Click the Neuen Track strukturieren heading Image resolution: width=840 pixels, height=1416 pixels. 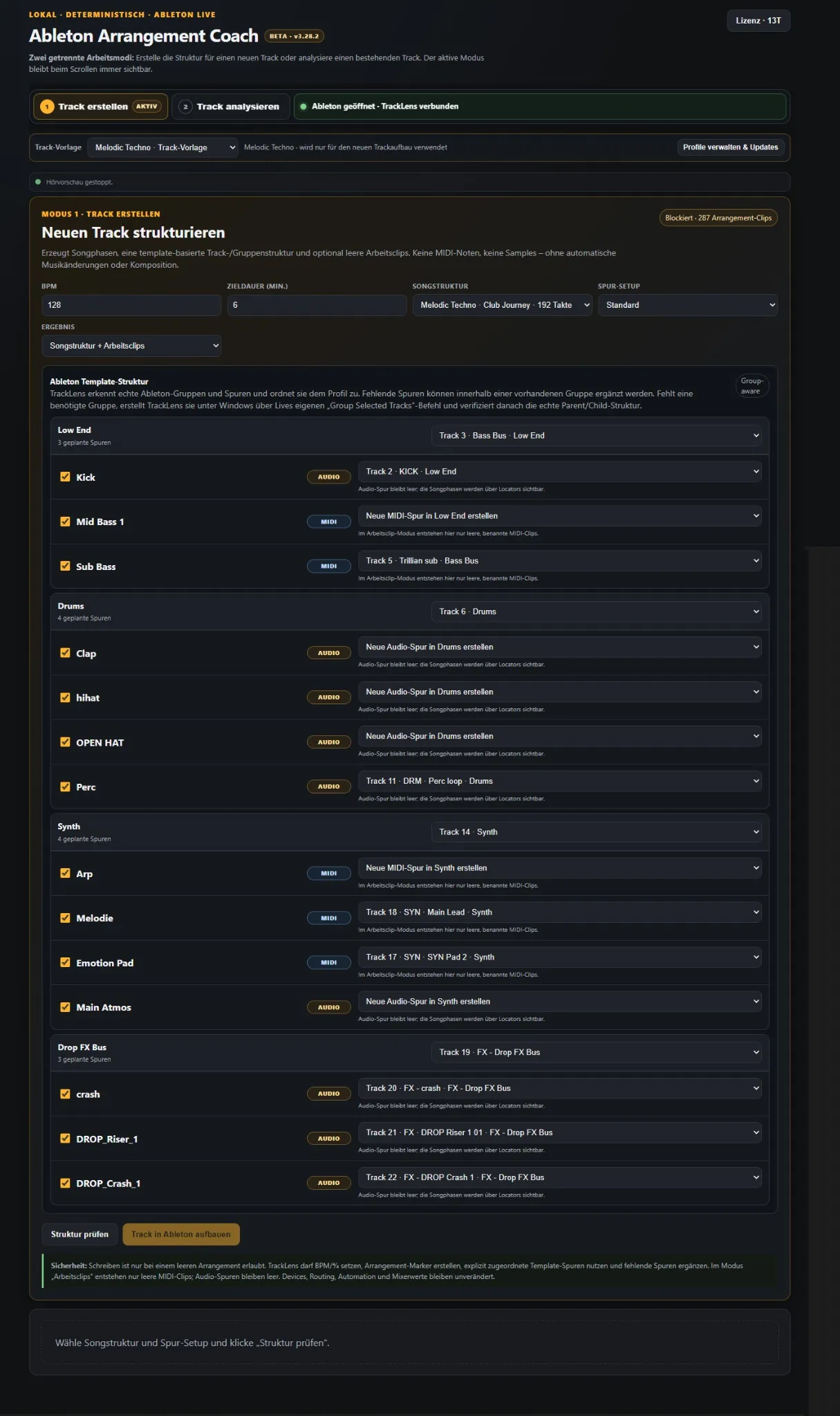pos(133,233)
